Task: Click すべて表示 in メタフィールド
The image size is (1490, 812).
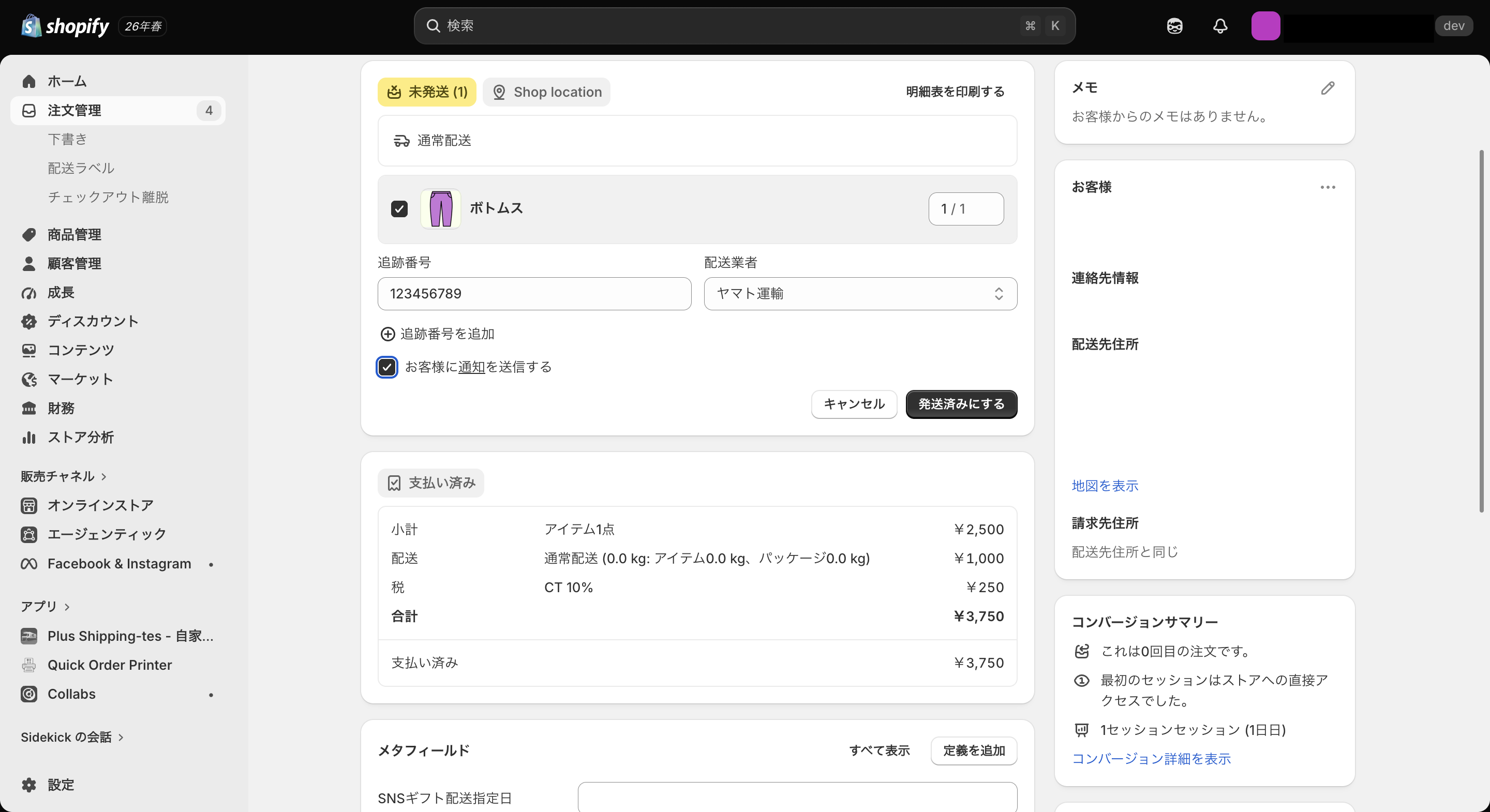Action: click(879, 750)
